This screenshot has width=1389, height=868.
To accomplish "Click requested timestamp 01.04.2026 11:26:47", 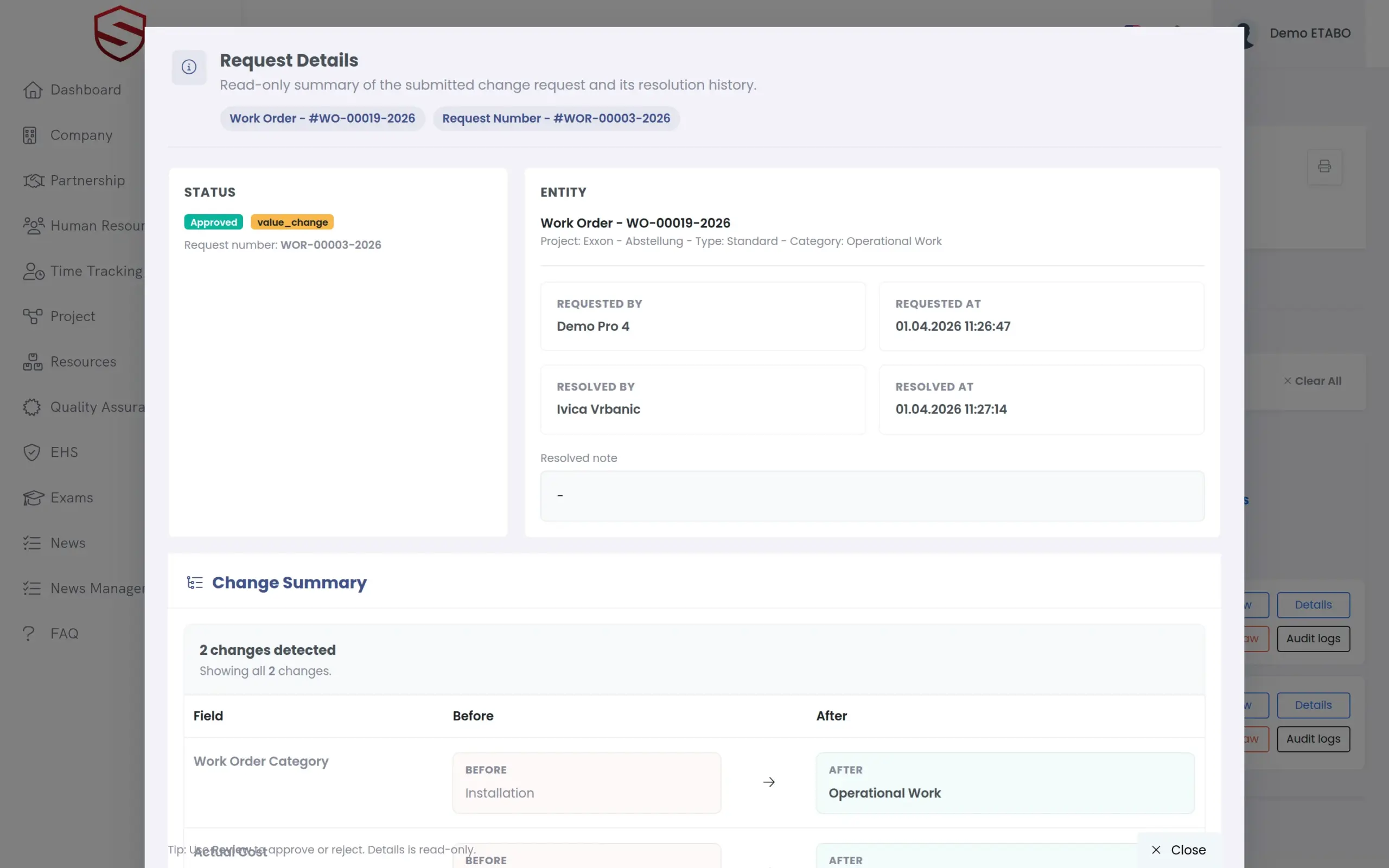I will coord(953,327).
